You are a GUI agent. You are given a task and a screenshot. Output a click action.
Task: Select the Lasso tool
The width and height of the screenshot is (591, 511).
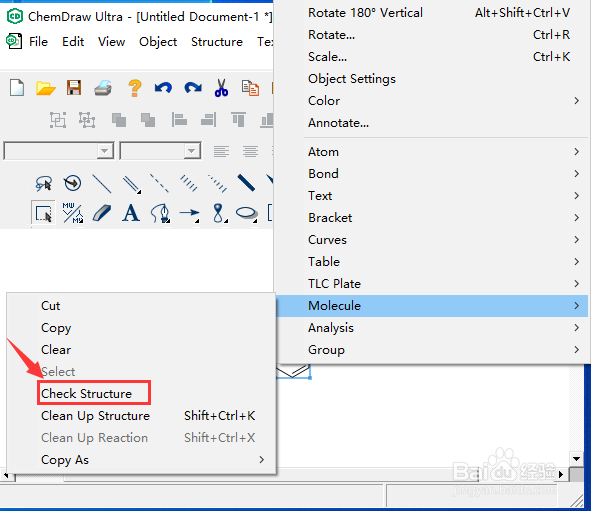[43, 183]
